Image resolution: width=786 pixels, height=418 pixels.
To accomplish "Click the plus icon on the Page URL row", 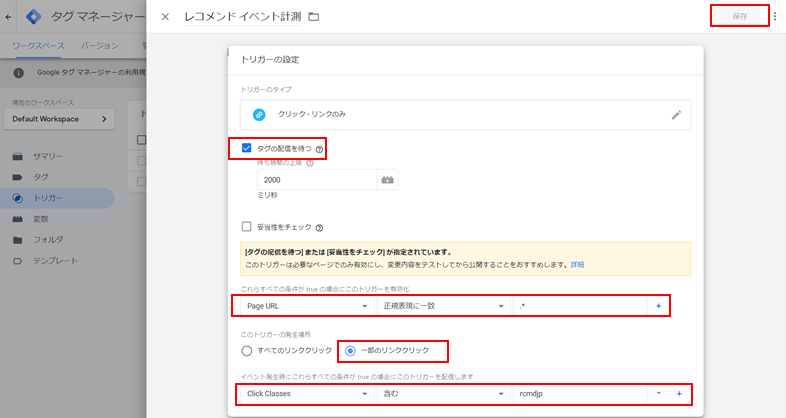I will click(x=658, y=306).
